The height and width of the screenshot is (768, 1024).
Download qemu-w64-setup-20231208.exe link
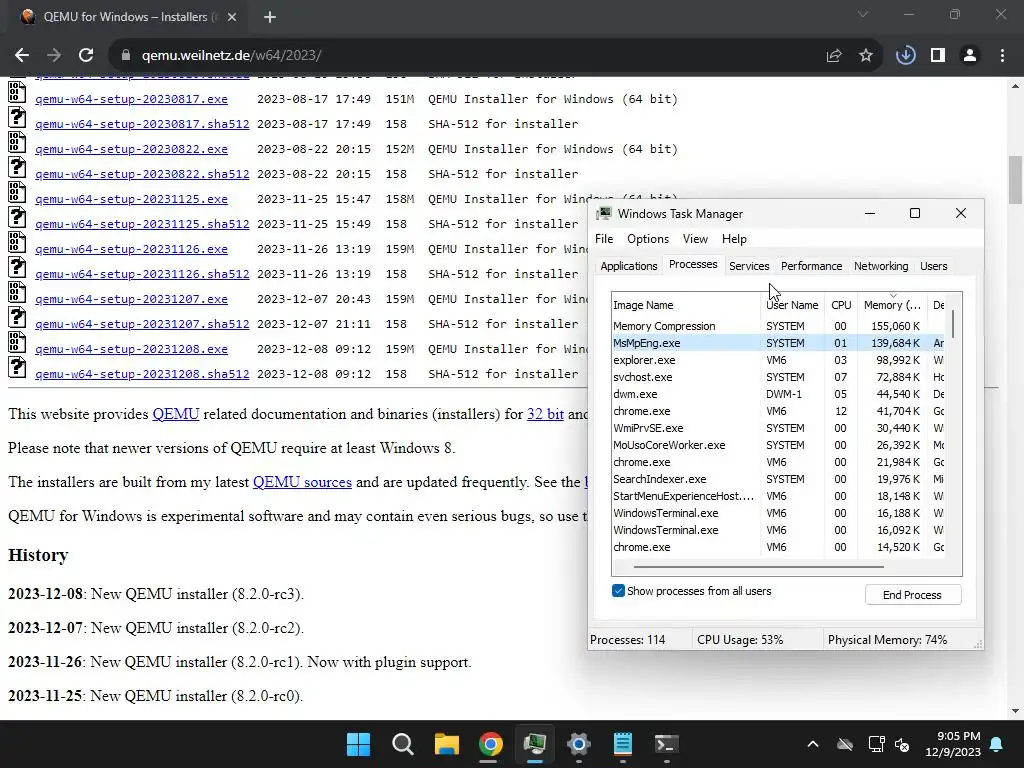pos(131,349)
